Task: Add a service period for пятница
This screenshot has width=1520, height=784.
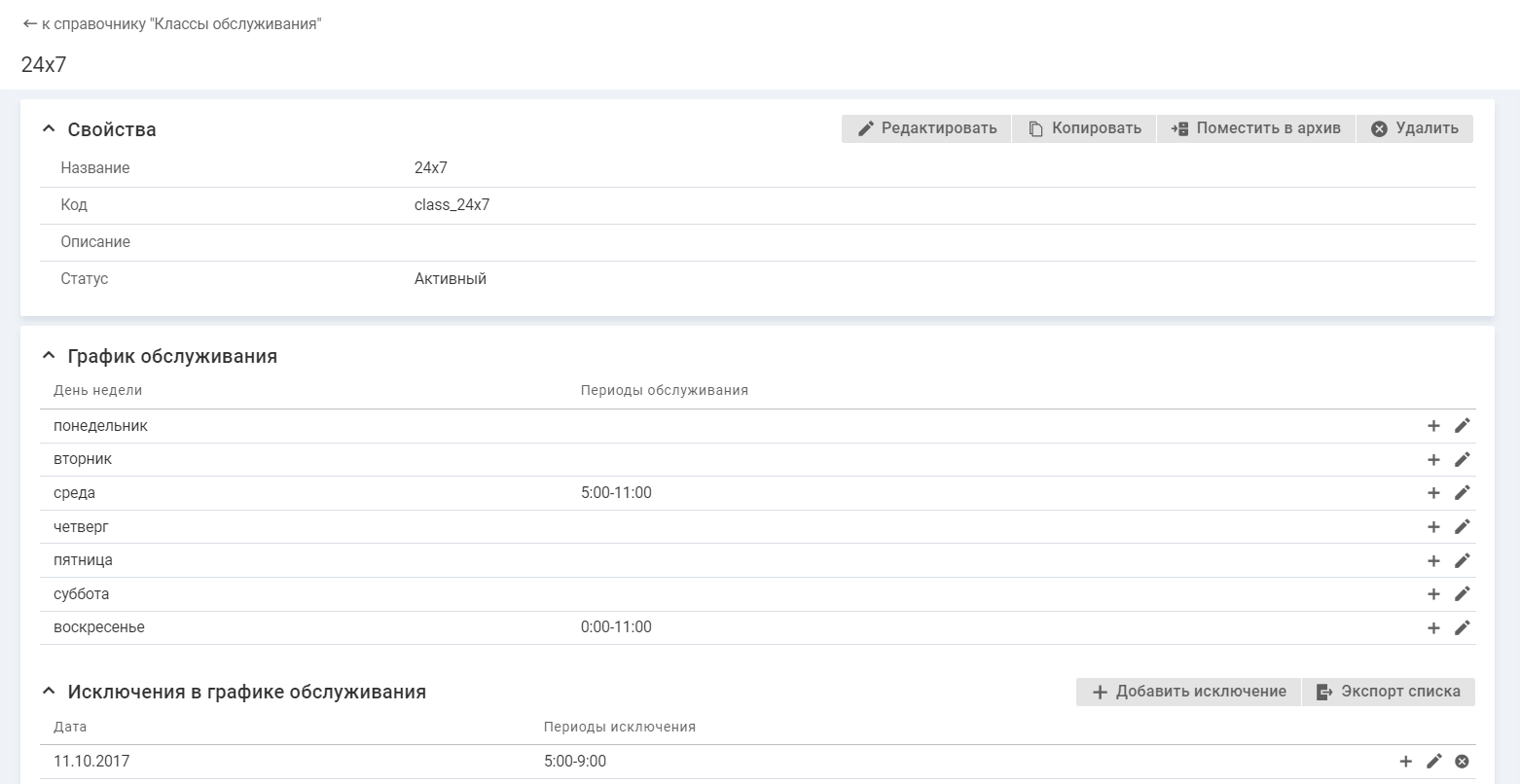Action: (x=1433, y=560)
